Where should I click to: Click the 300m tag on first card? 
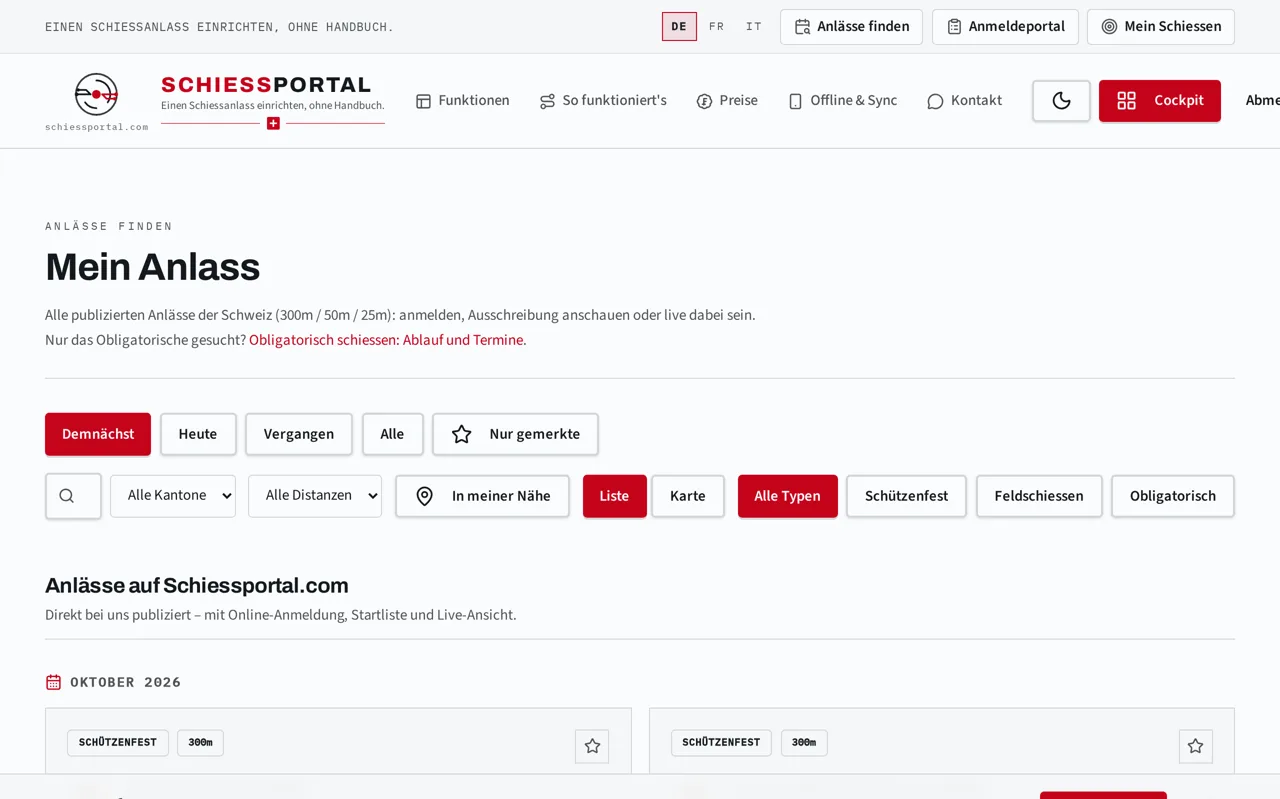[200, 743]
